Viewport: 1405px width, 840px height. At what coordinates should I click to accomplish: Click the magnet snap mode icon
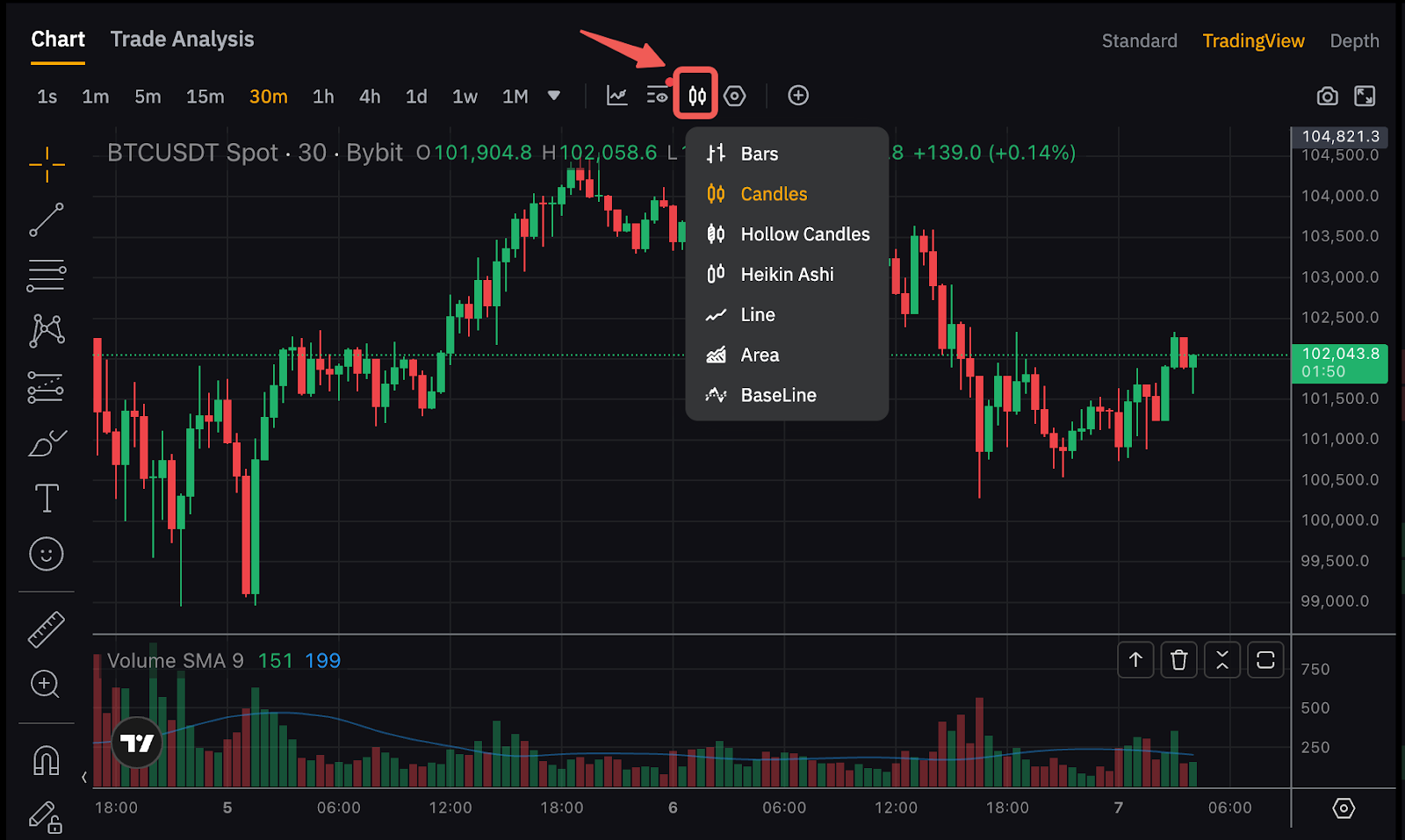[x=47, y=760]
